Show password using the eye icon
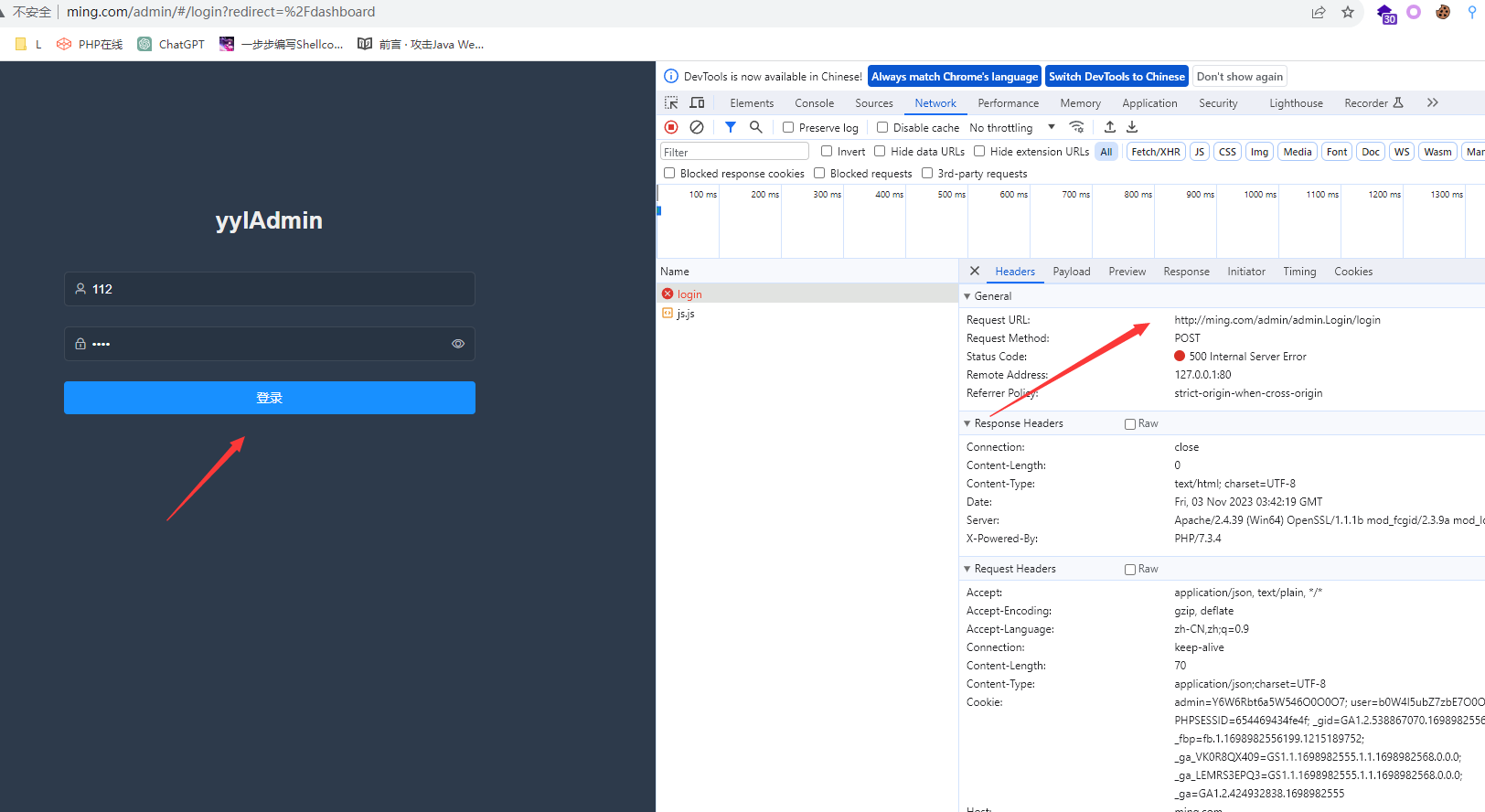Image resolution: width=1485 pixels, height=812 pixels. [458, 344]
